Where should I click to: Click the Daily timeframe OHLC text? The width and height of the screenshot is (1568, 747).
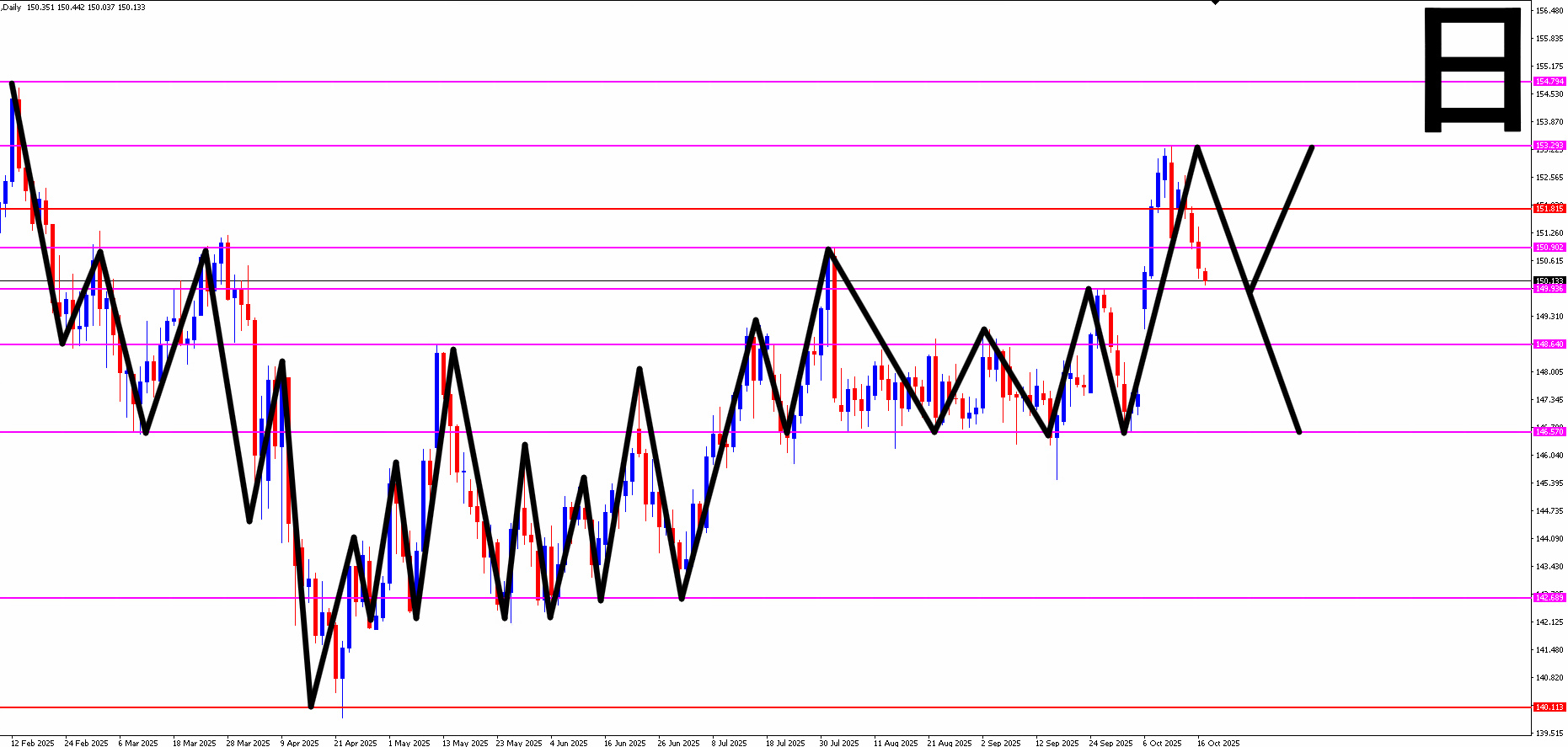pos(73,8)
